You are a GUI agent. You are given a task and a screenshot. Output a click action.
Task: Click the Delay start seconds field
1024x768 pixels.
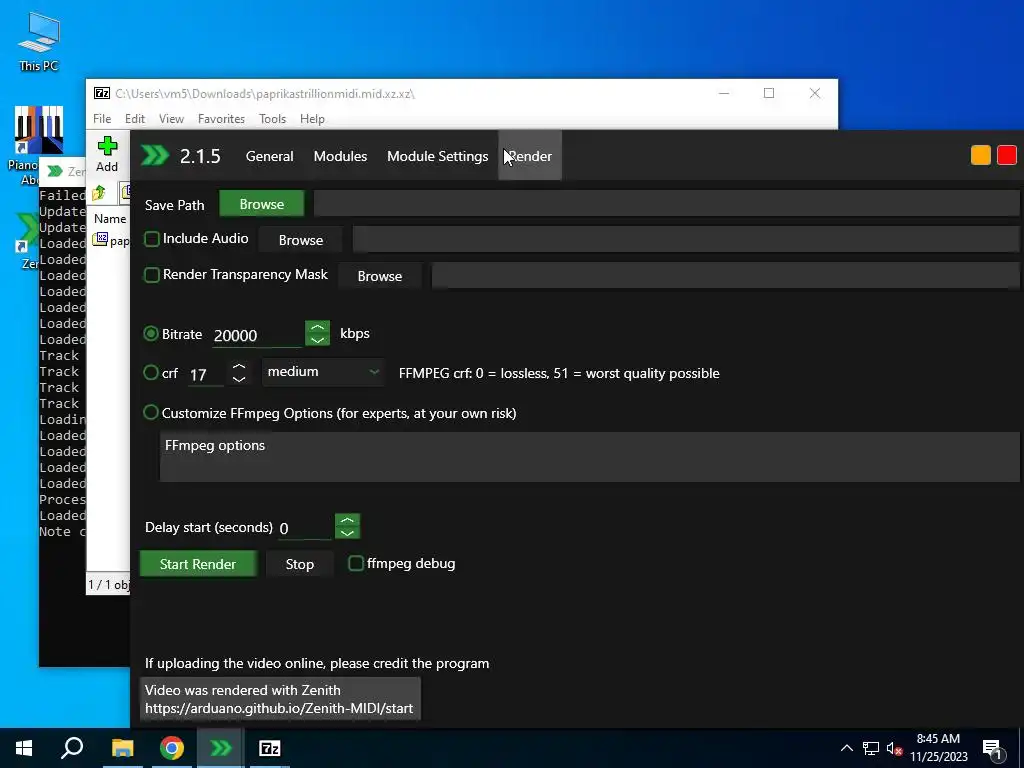coord(306,528)
